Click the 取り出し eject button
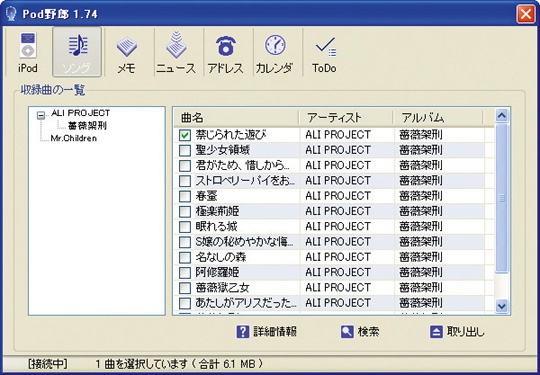Viewport: 540px width, 375px height. pyautogui.click(x=457, y=332)
